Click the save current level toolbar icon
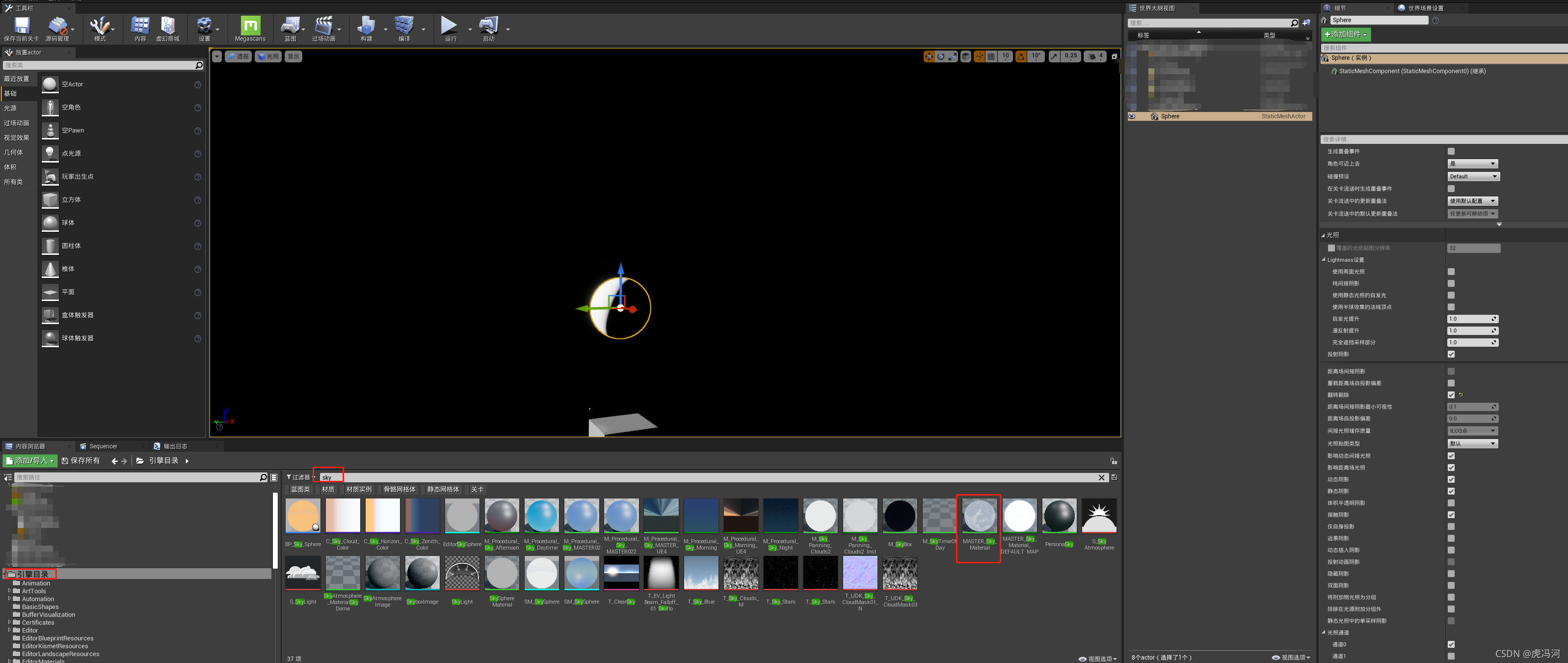 click(x=22, y=26)
